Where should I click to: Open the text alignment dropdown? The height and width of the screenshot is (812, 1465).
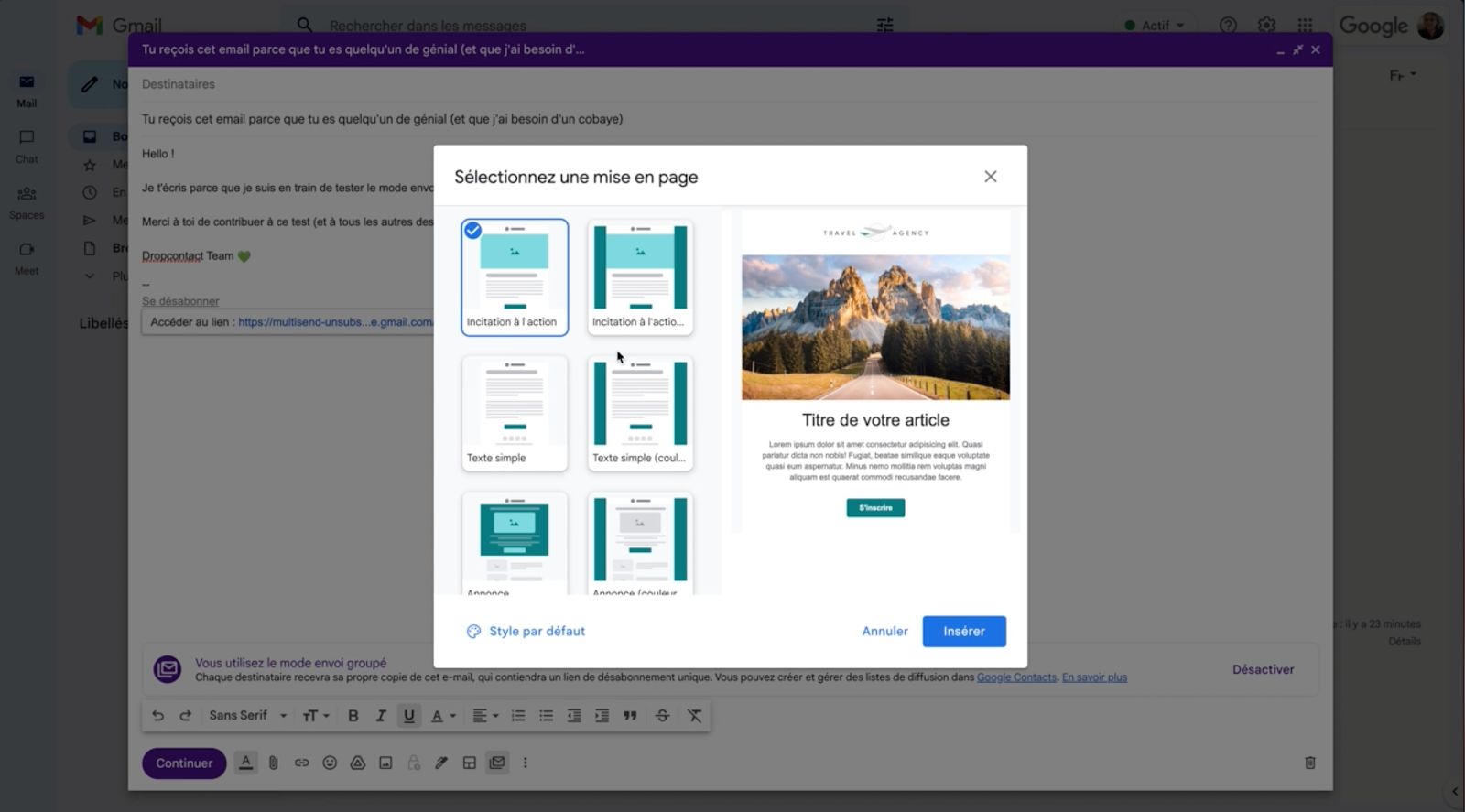[485, 716]
